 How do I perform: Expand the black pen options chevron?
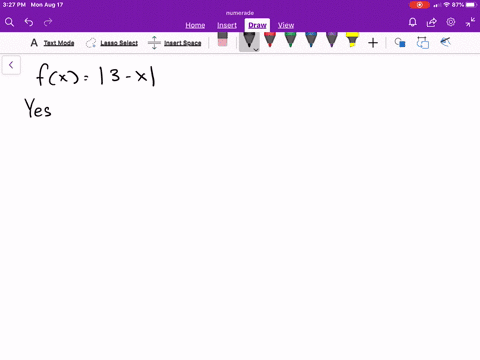pos(256,50)
